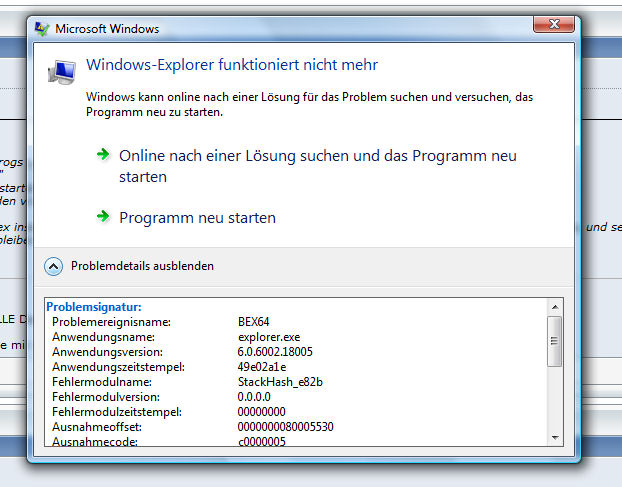The image size is (622, 487).
Task: Click the computer icon beside the error heading
Action: pos(62,72)
